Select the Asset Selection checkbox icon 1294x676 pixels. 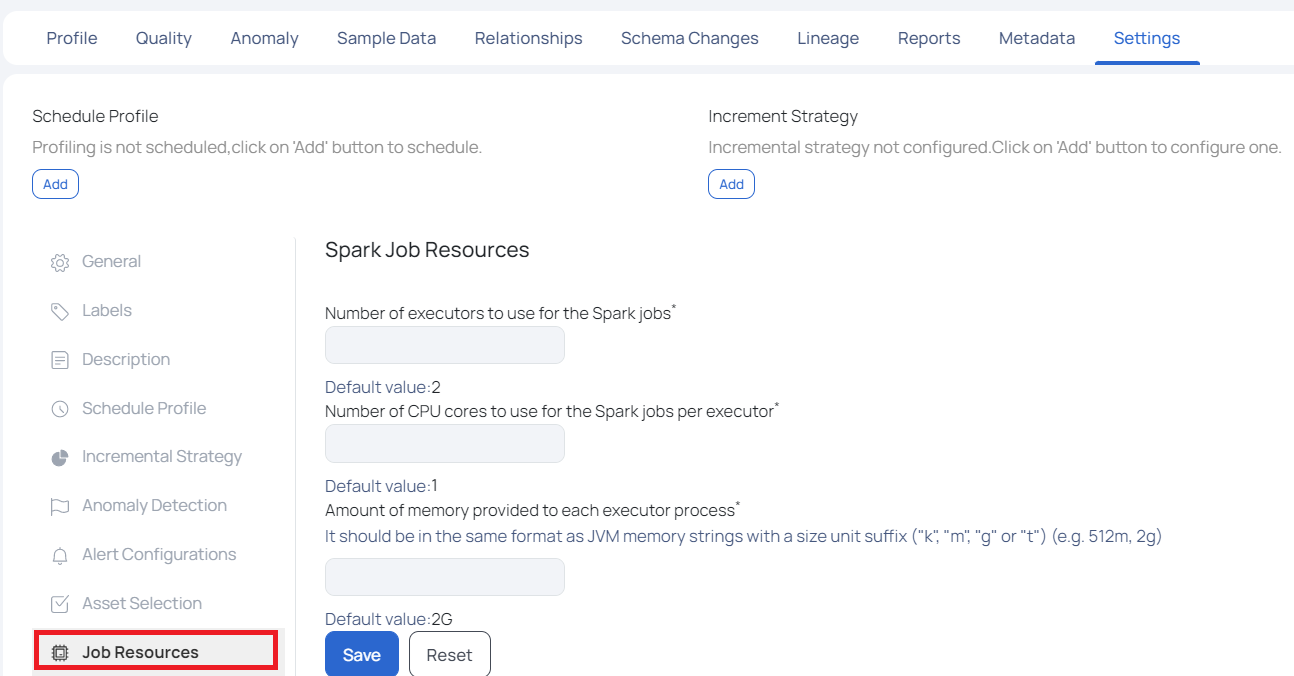click(60, 604)
